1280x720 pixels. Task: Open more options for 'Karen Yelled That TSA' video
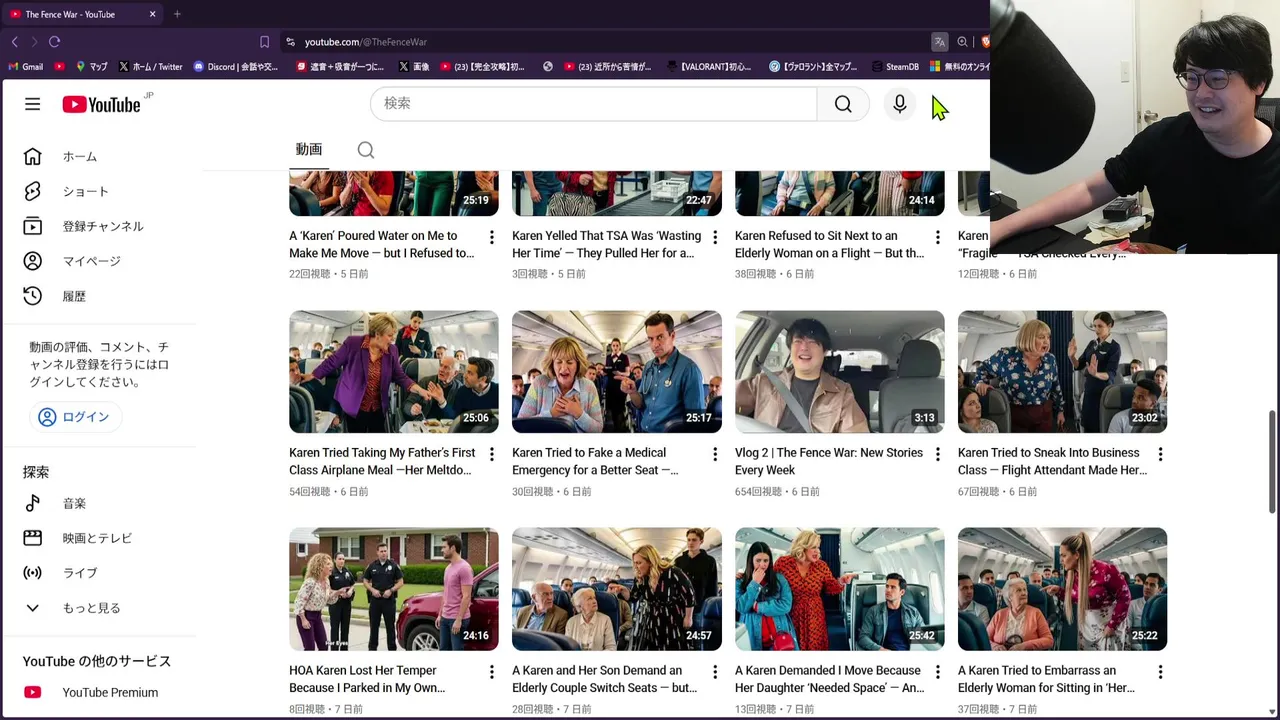pos(714,237)
